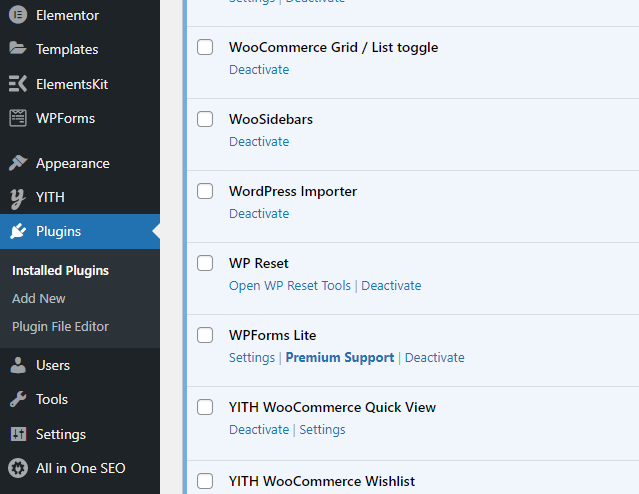Click the Elementor icon in sidebar
The height and width of the screenshot is (494, 639).
pyautogui.click(x=18, y=15)
